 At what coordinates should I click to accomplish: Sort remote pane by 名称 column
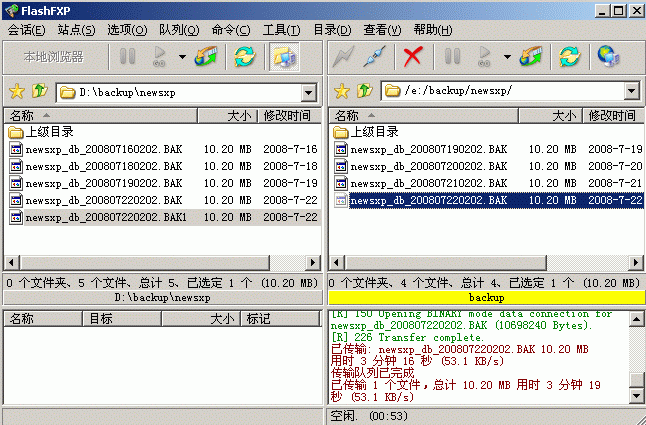coord(424,116)
